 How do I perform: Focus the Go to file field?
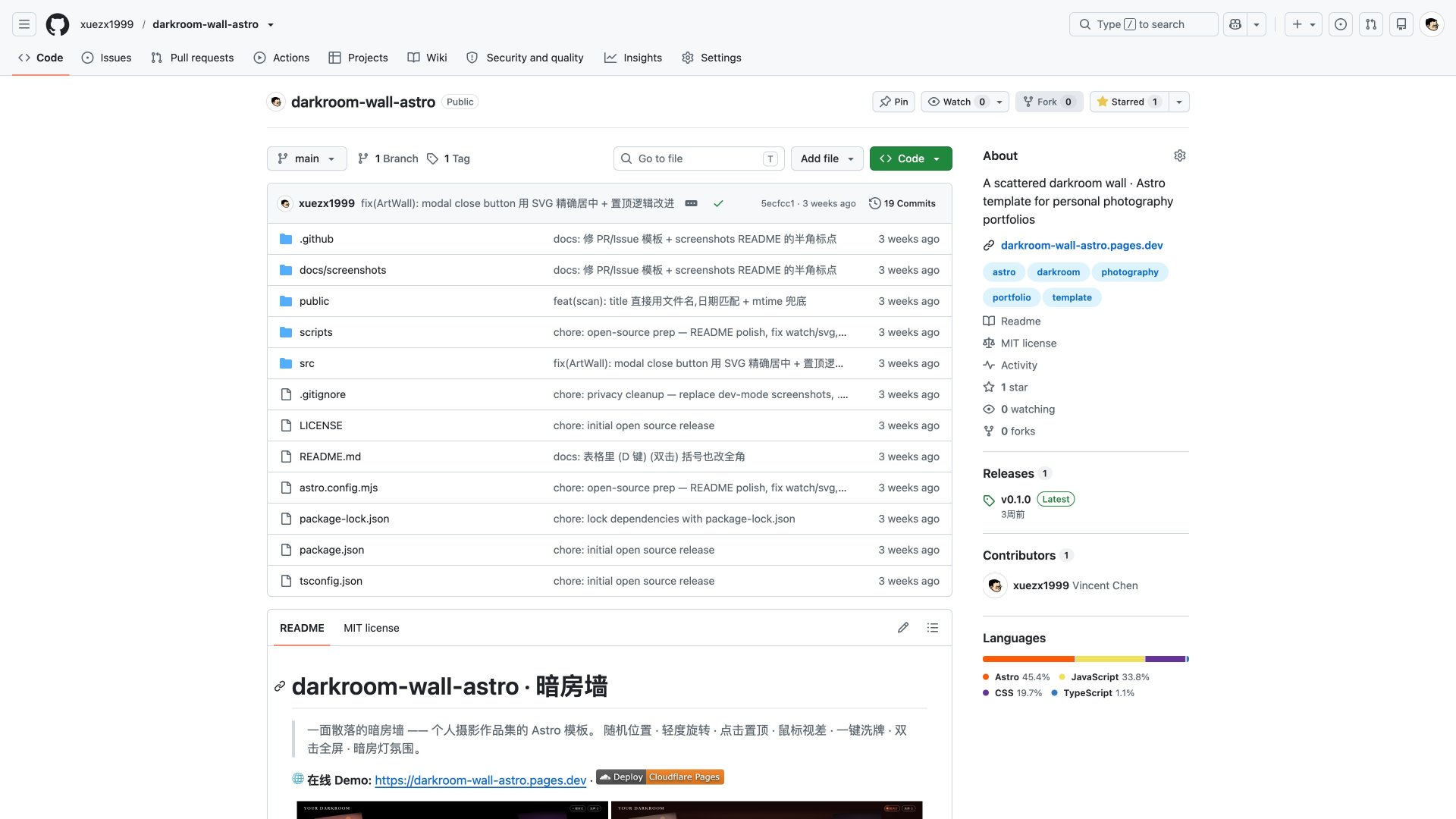(x=698, y=158)
